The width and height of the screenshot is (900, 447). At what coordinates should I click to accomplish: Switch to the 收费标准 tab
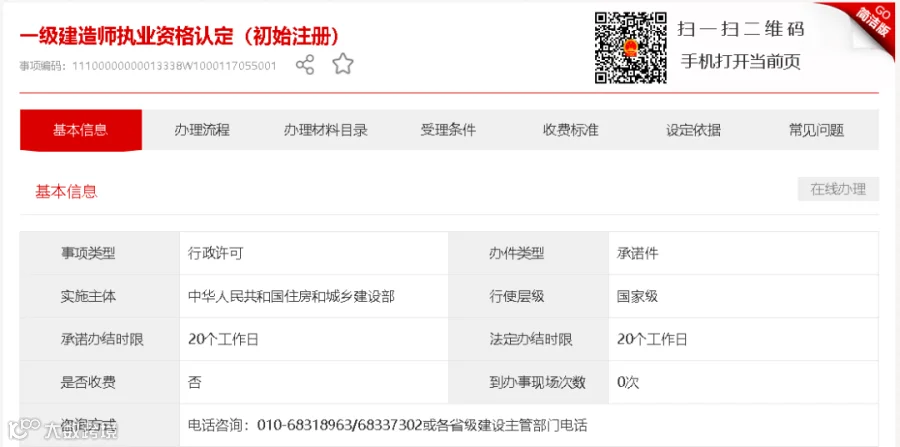click(x=571, y=130)
